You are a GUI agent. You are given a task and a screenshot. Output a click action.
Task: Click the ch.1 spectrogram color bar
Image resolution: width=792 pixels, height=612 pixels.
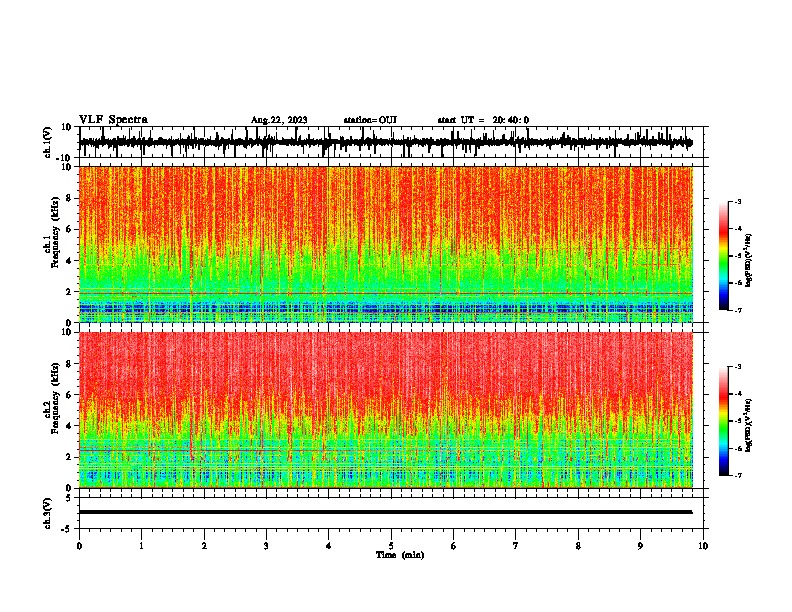point(723,256)
